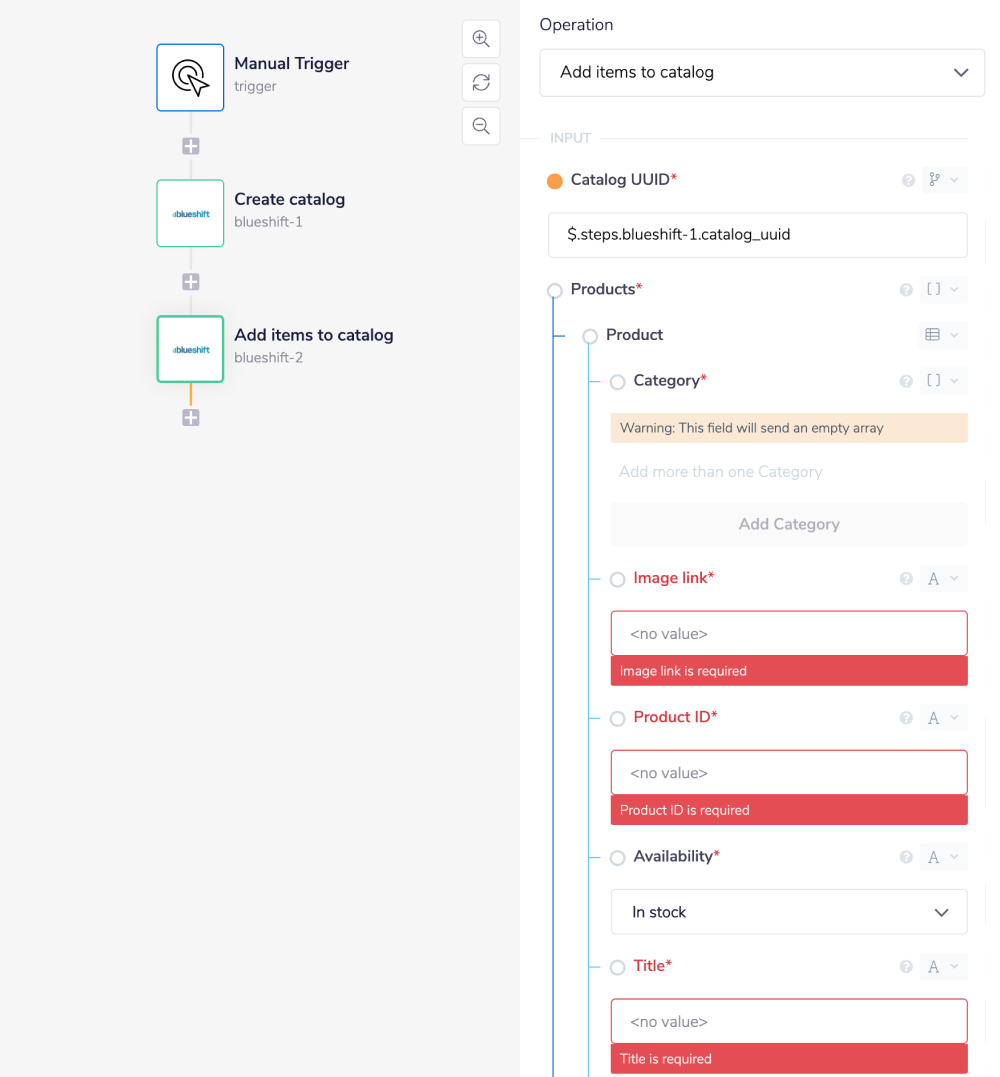Select the Manual Trigger step icon

[190, 77]
